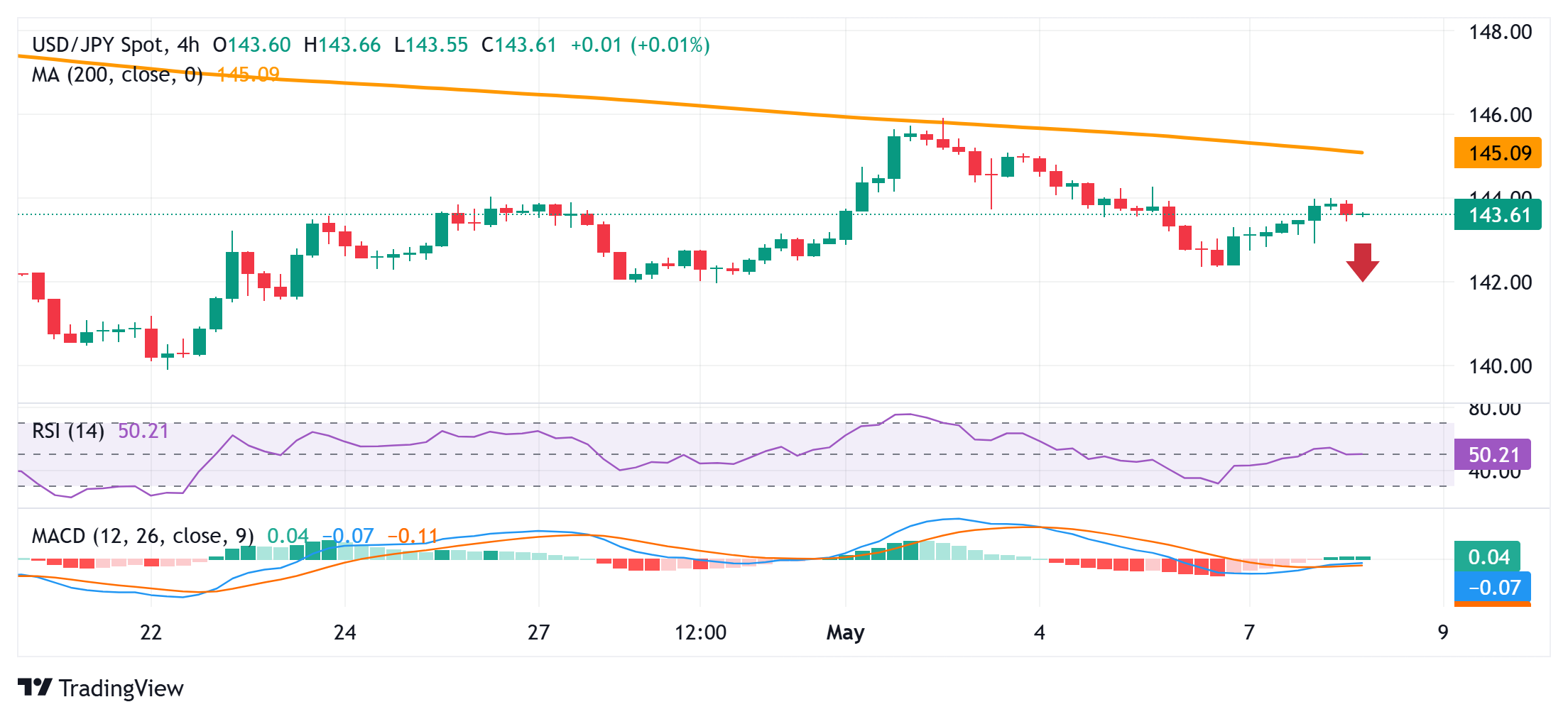Select the purple 50.21 RSI value label

1492,454
